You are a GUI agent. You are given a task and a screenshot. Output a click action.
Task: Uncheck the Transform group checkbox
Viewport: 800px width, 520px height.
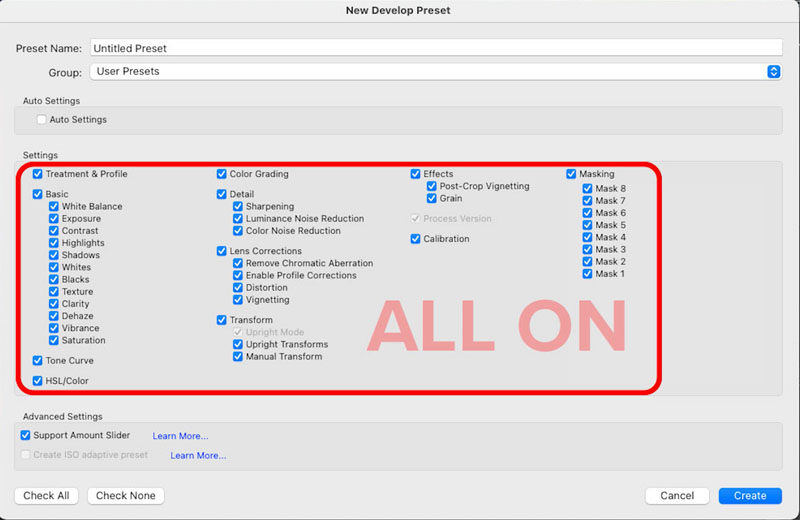pyautogui.click(x=221, y=320)
